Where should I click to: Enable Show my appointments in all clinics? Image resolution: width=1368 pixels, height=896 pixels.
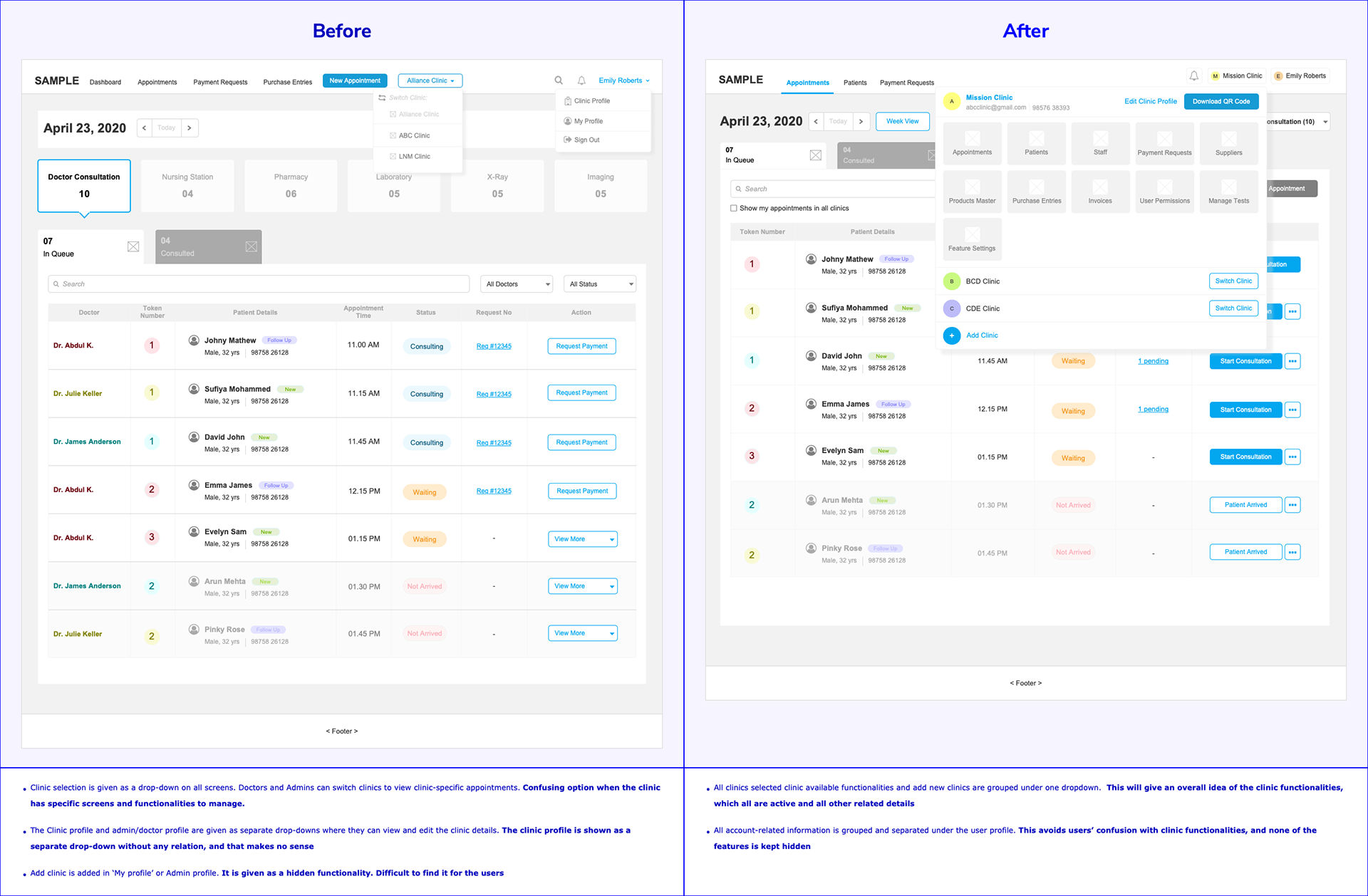pos(734,209)
